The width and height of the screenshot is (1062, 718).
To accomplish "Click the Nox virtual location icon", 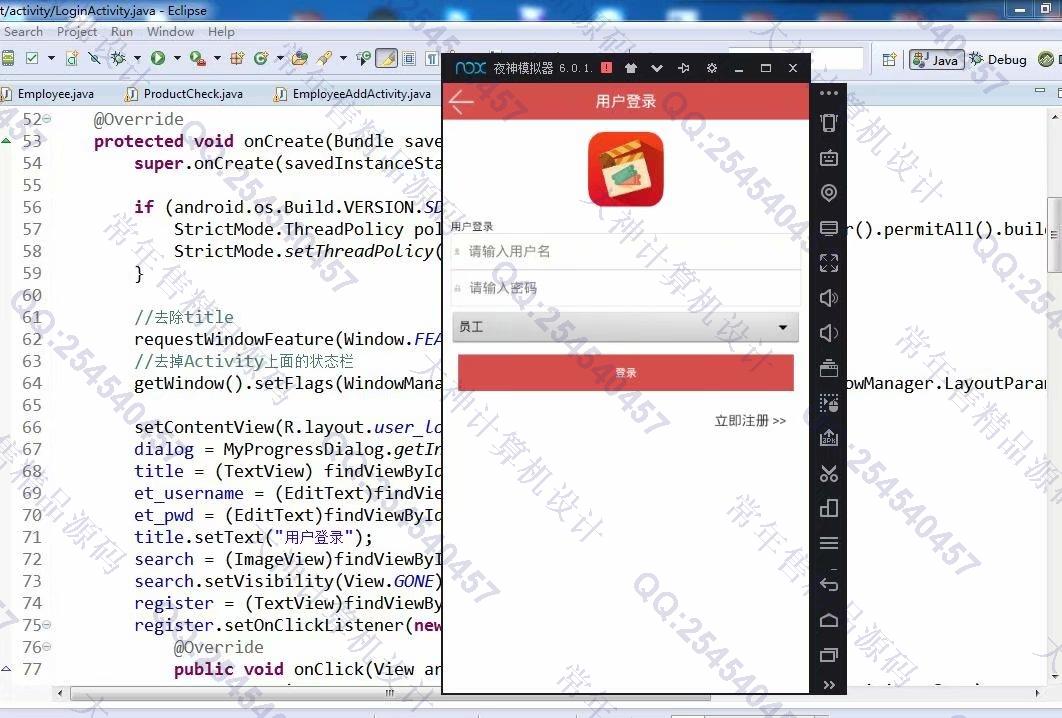I will pos(829,193).
